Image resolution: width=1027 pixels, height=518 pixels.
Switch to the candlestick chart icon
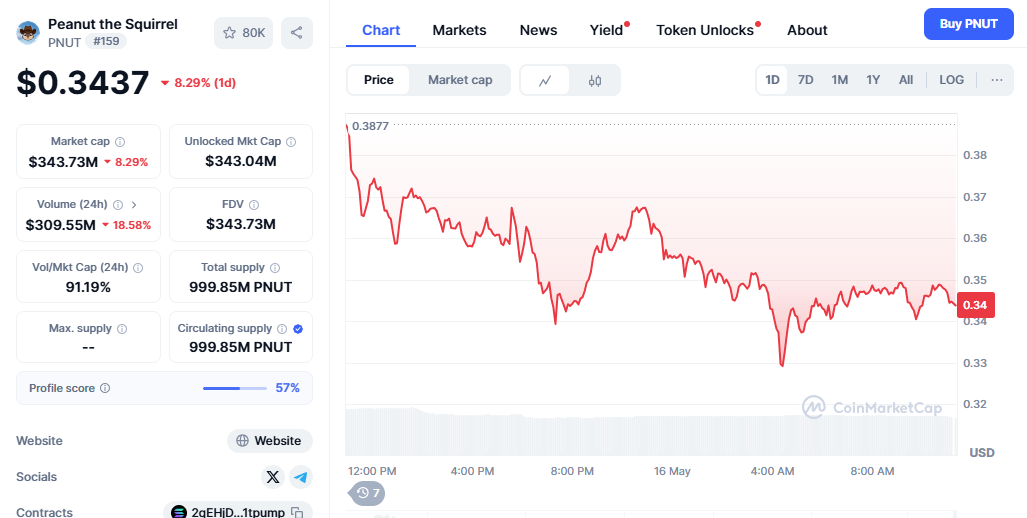click(x=595, y=80)
